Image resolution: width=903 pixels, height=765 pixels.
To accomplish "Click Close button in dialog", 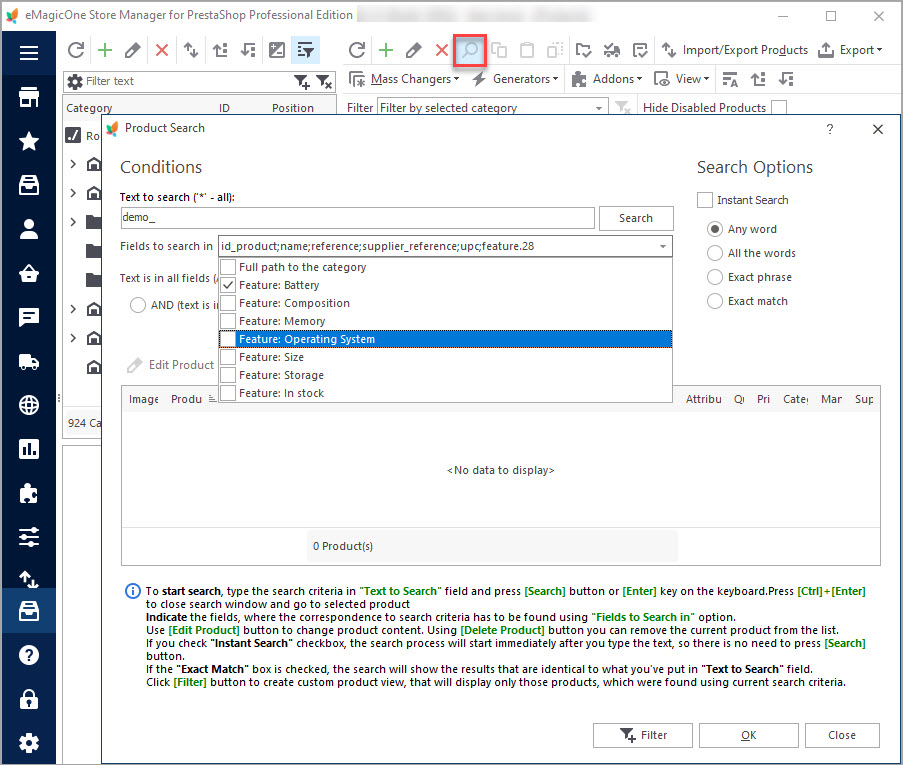I will pyautogui.click(x=842, y=735).
